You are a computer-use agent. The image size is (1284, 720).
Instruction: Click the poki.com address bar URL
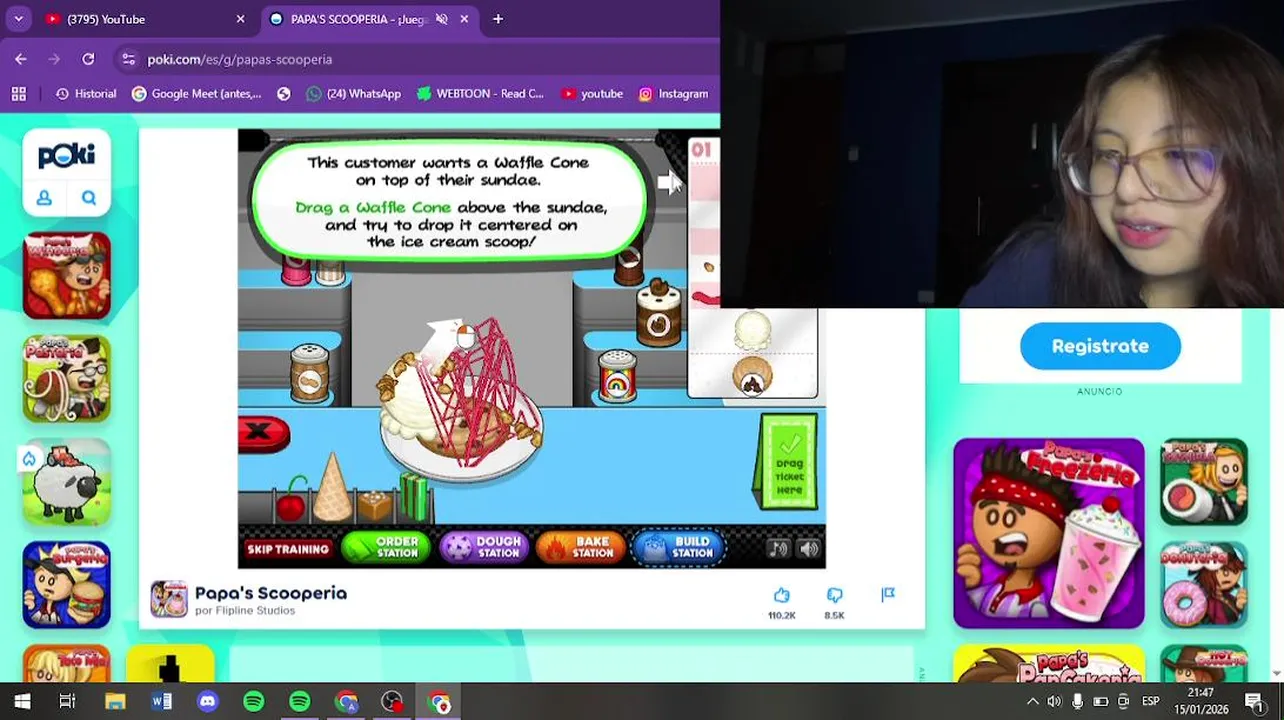240,59
